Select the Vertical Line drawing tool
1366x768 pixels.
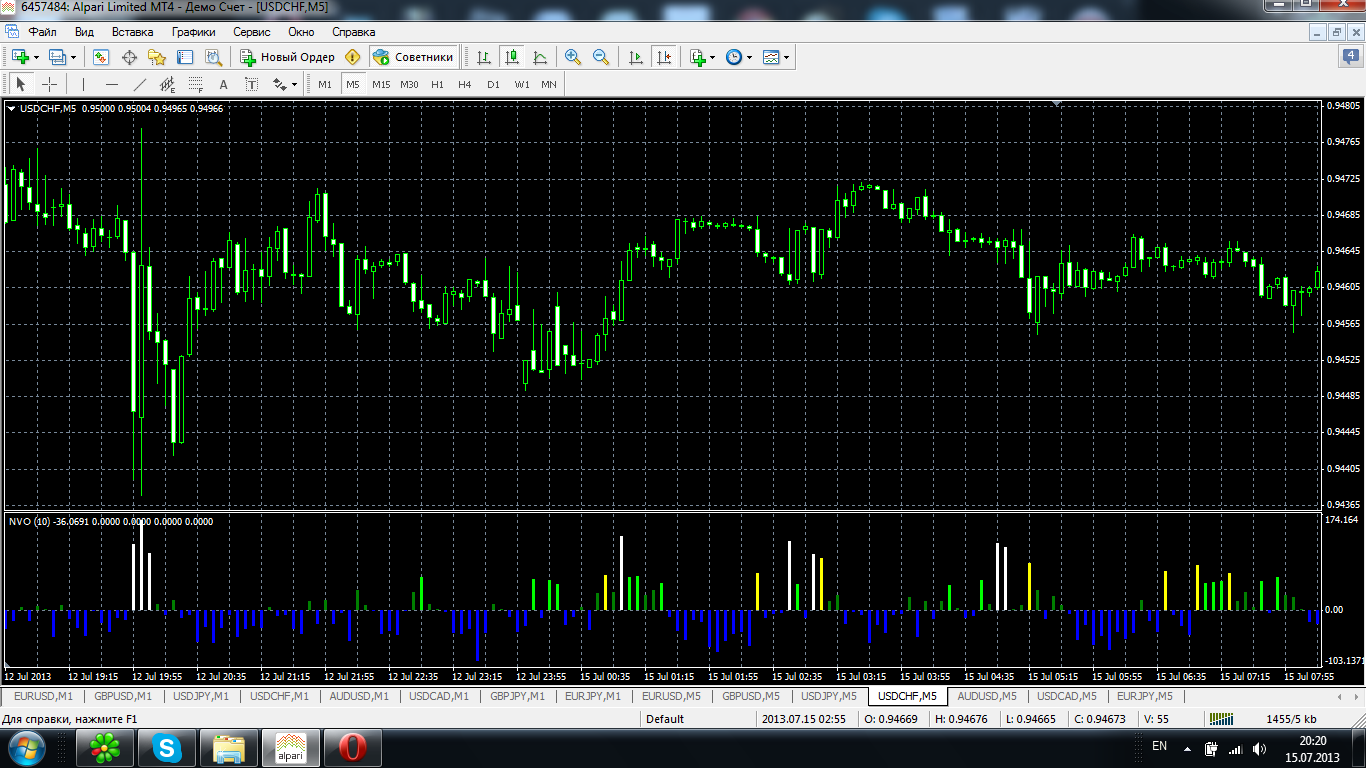(83, 84)
